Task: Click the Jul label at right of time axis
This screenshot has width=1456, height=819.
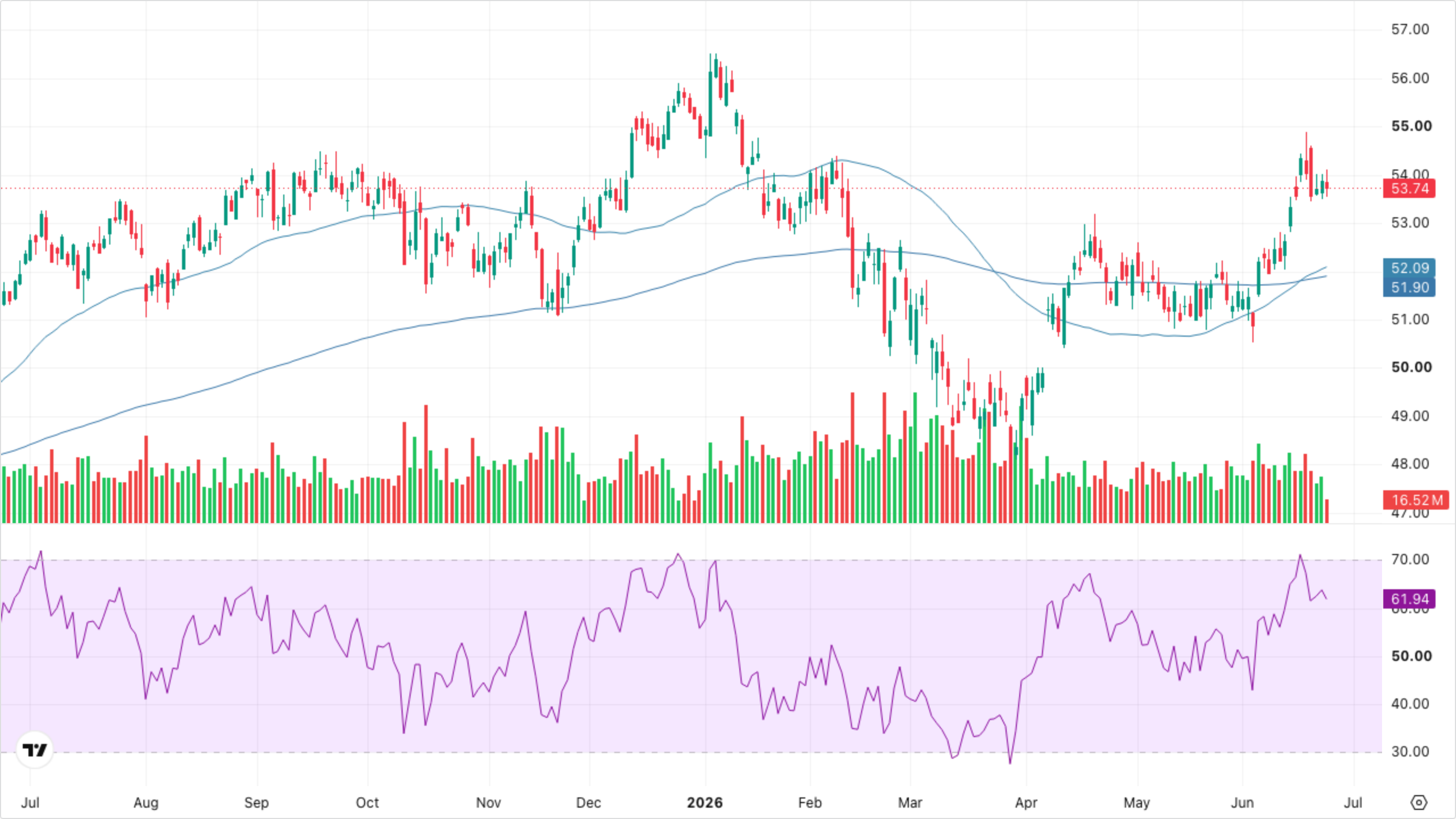Action: tap(1353, 803)
